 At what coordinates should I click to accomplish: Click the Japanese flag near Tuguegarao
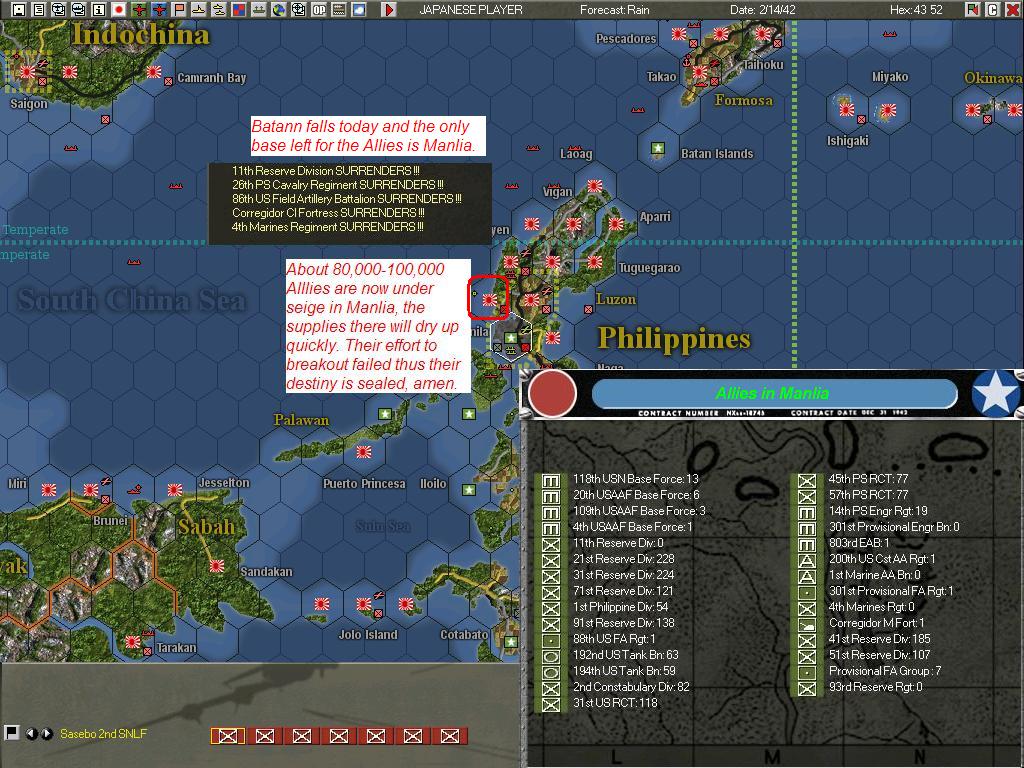pos(594,262)
